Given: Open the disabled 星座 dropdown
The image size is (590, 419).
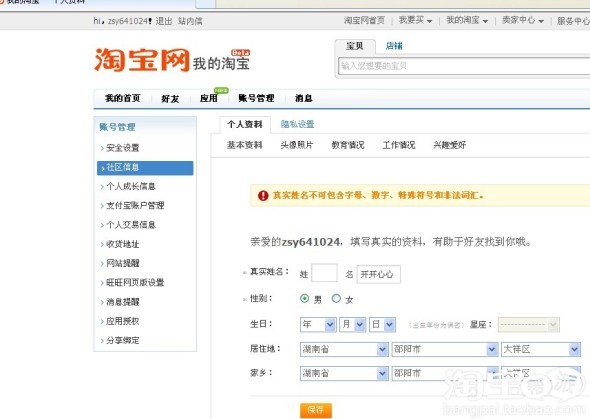Looking at the screenshot, I should [528, 325].
